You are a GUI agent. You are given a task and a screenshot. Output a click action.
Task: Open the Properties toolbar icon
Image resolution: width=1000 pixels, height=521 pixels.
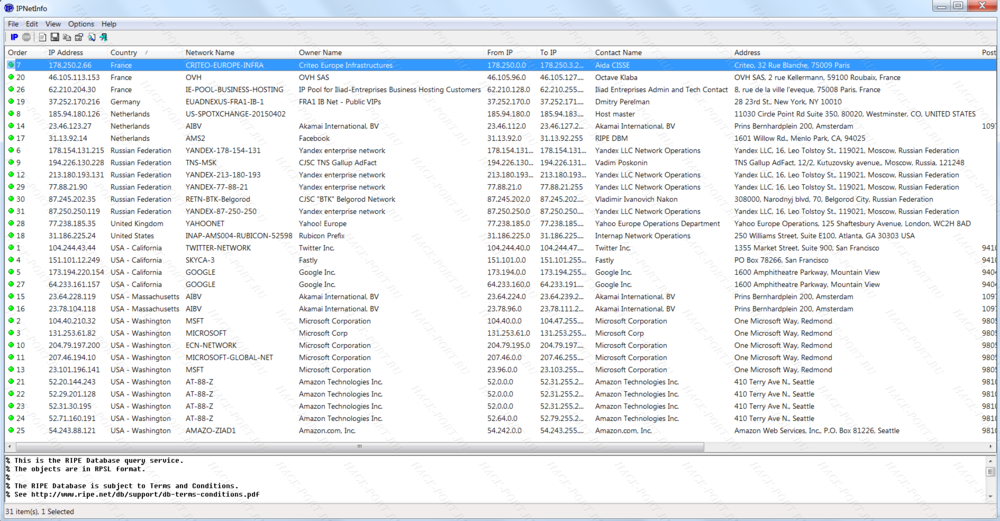79,38
